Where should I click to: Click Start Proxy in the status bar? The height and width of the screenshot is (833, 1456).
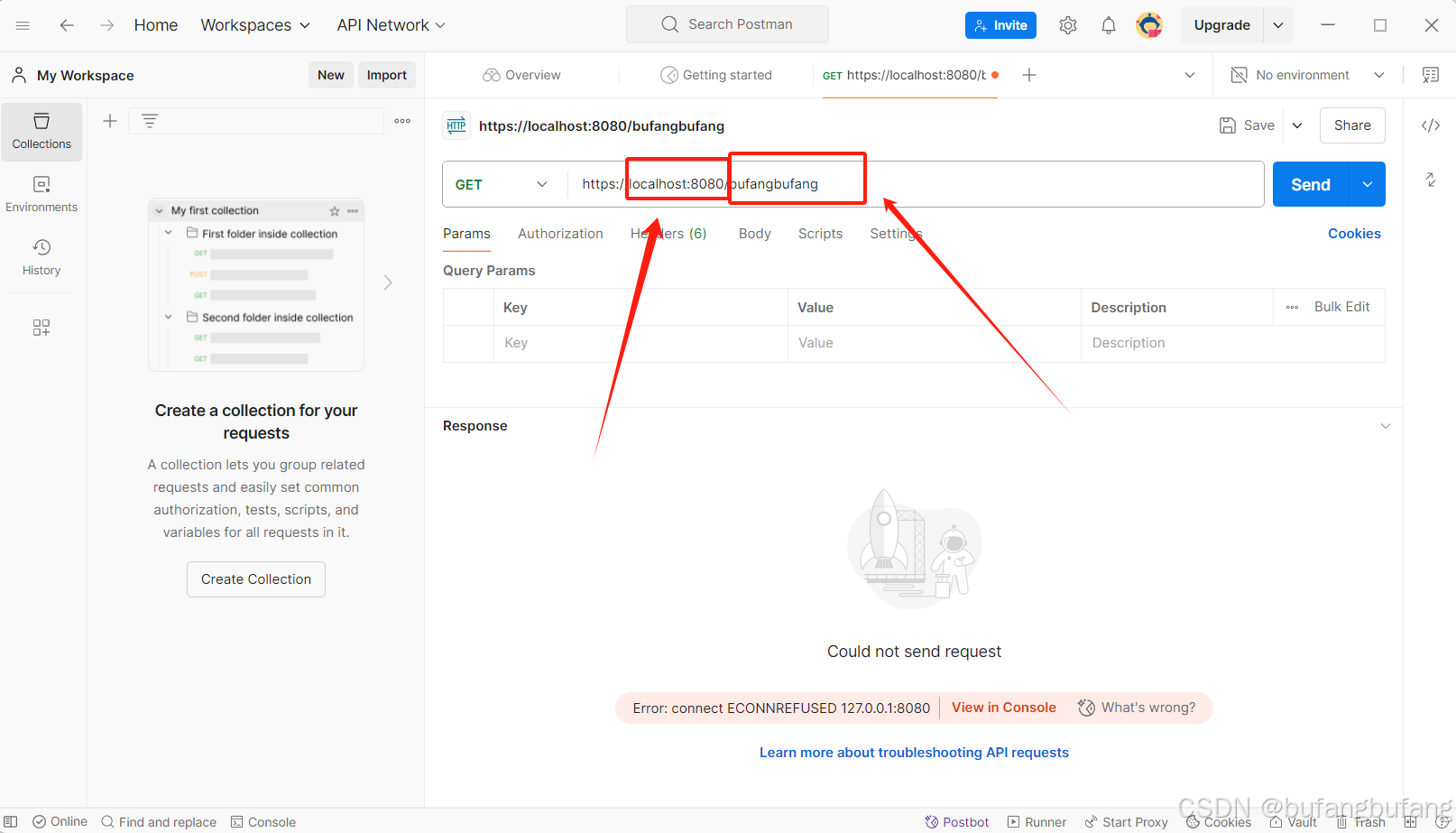tap(1126, 822)
